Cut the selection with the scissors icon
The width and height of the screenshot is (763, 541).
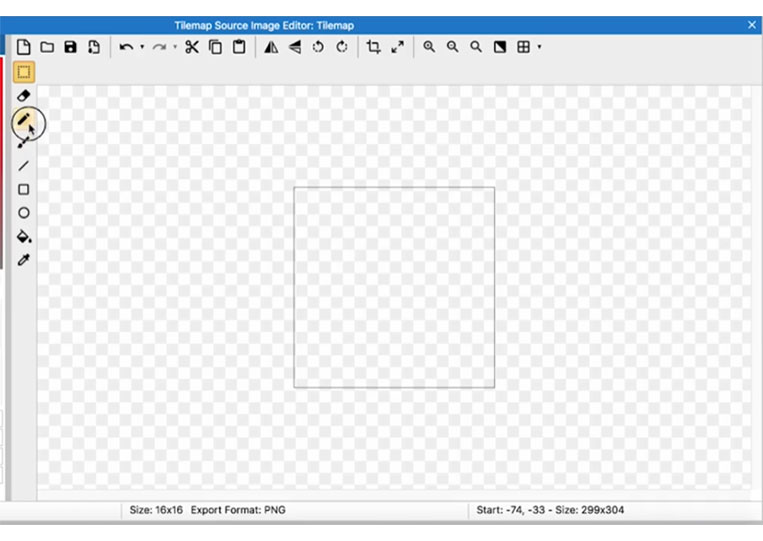(192, 47)
